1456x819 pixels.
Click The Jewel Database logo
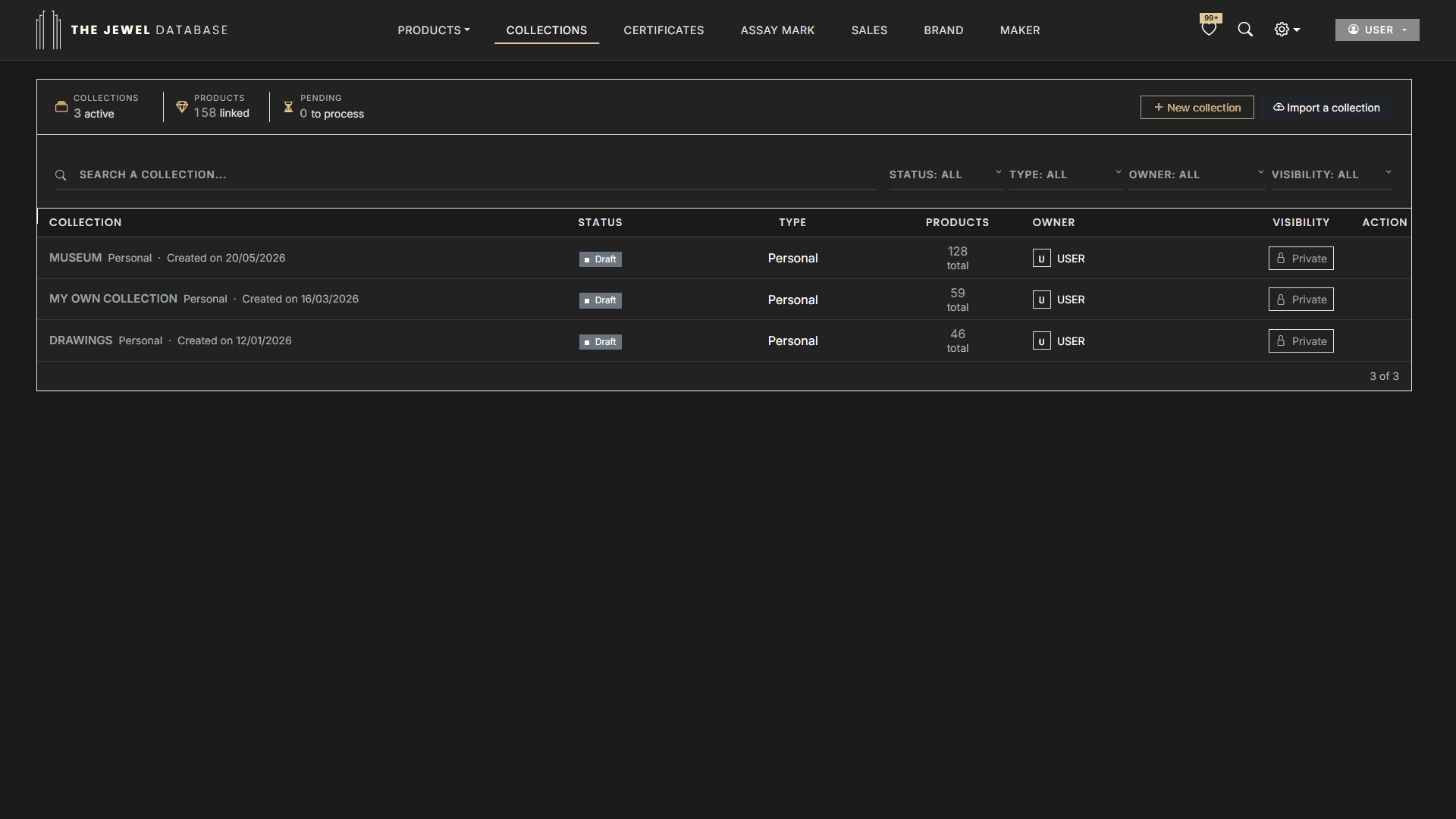tap(133, 30)
